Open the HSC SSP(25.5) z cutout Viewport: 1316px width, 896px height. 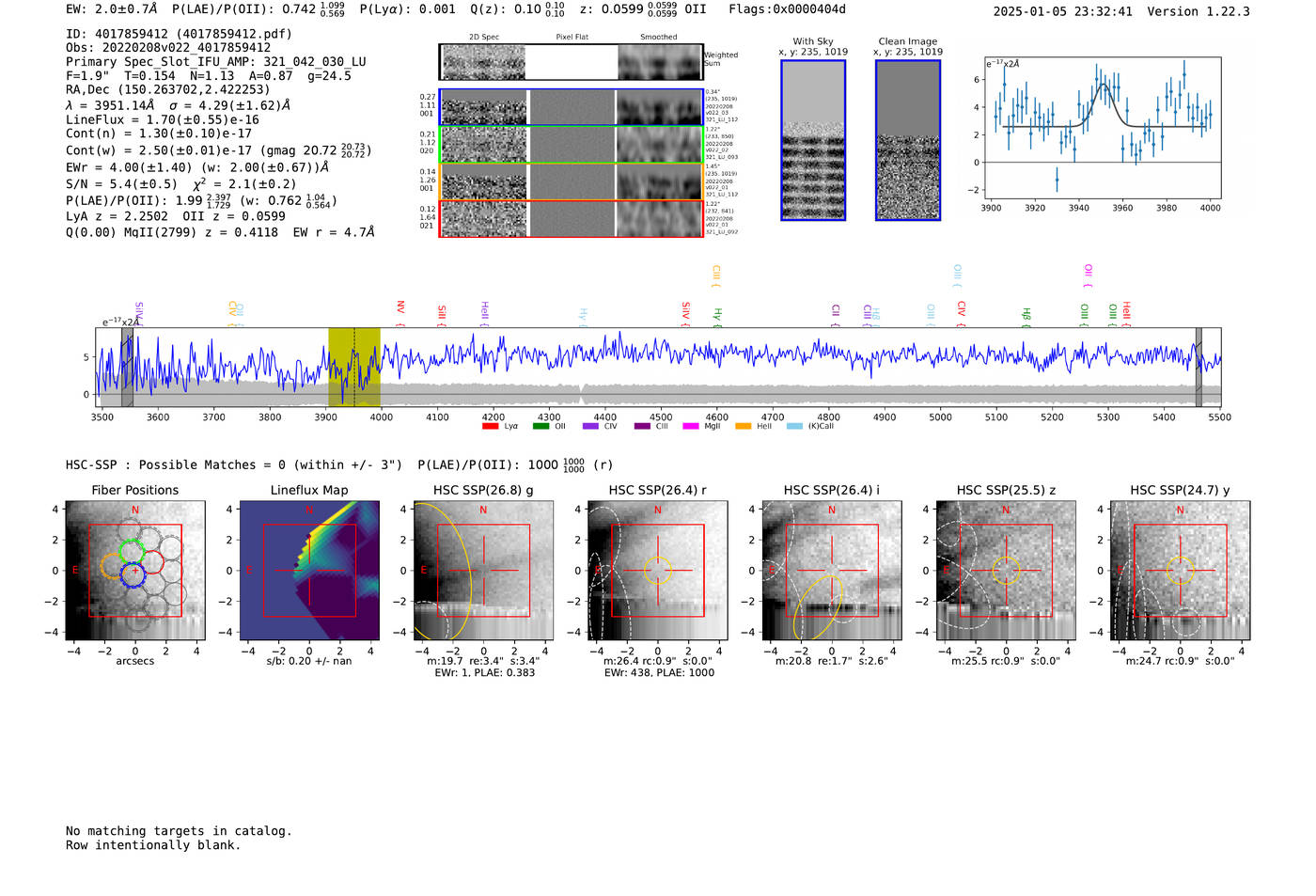[x=1006, y=570]
